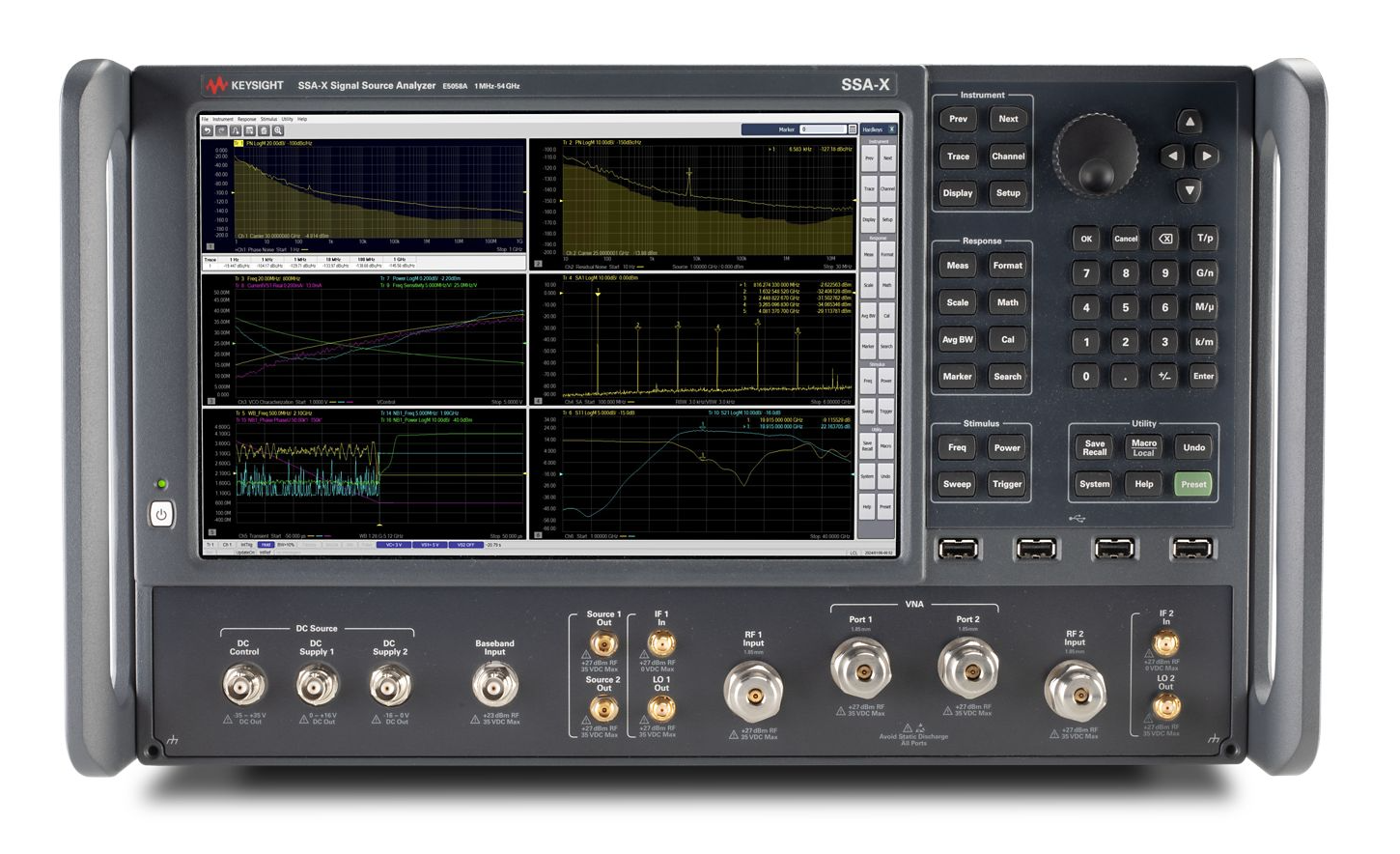
Task: Open the Utility menu in the menu bar
Action: coord(287,119)
